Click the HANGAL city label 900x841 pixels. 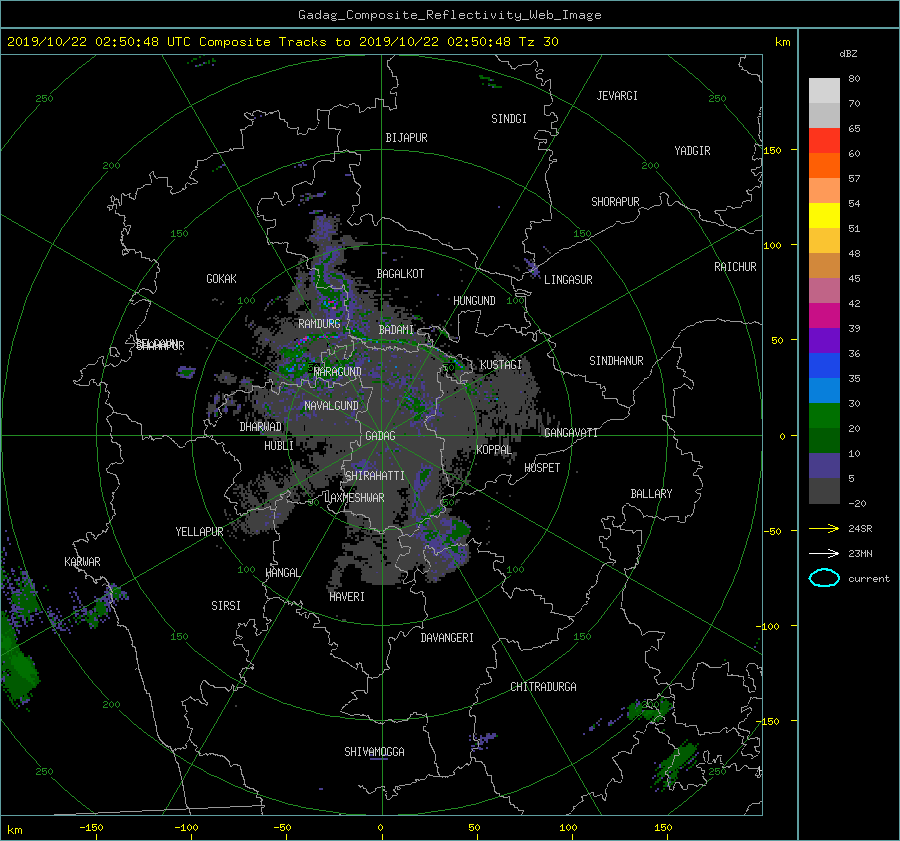pos(282,573)
